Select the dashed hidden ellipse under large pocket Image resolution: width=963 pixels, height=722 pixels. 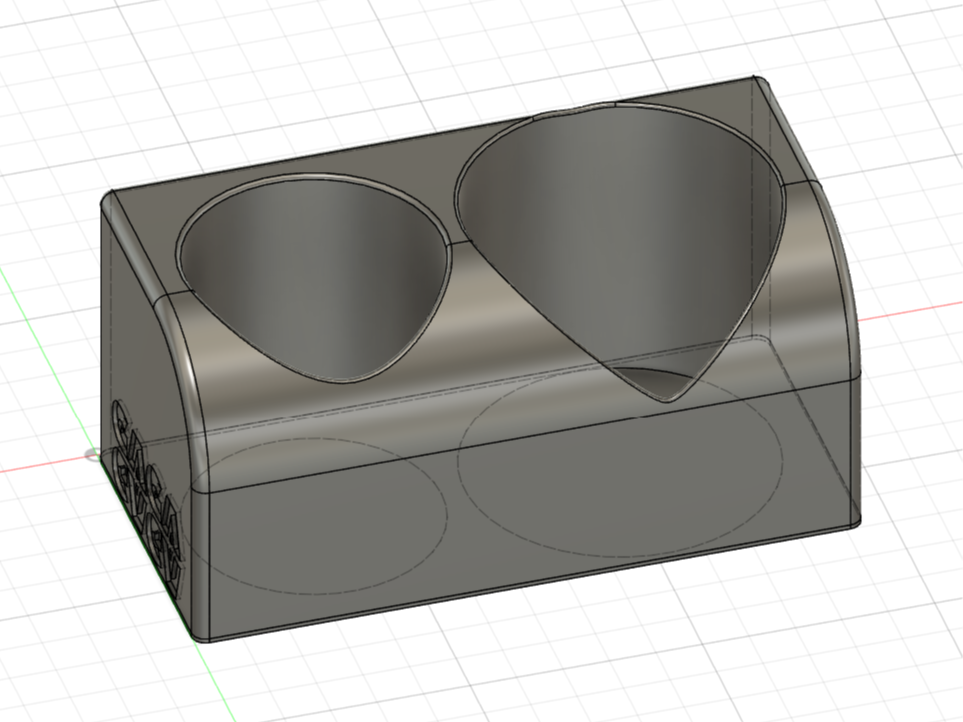coord(620,464)
